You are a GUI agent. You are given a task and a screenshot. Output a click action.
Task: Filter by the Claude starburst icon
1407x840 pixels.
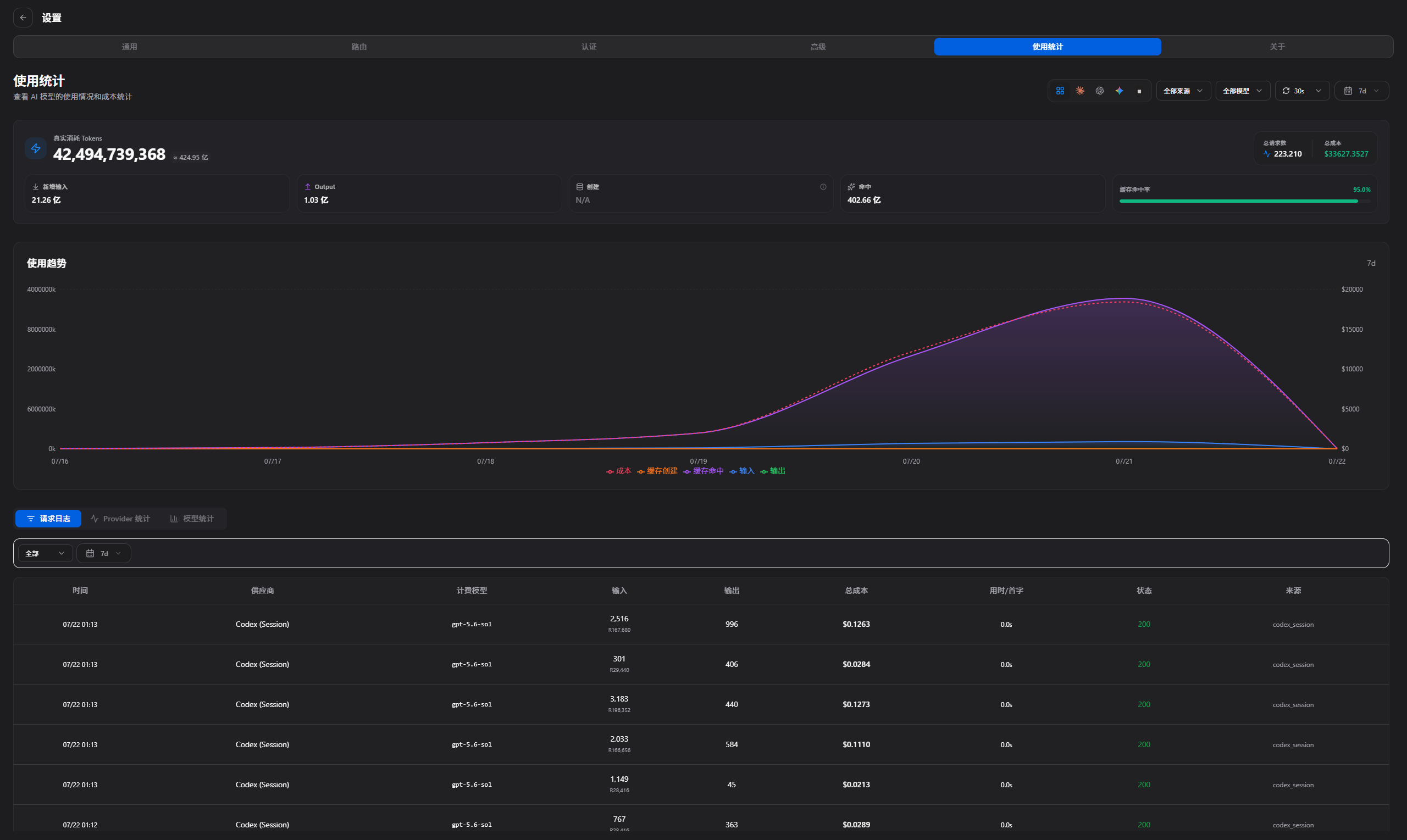(1080, 91)
